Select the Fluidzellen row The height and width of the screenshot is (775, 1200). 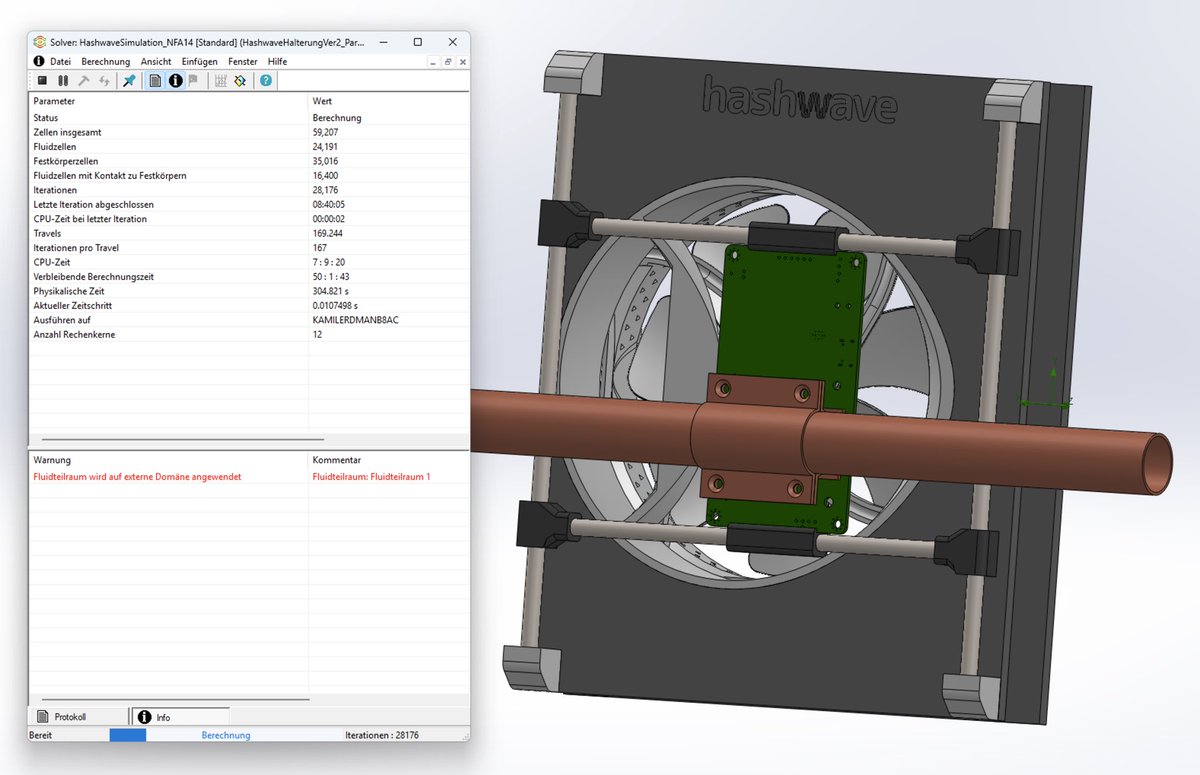249,147
